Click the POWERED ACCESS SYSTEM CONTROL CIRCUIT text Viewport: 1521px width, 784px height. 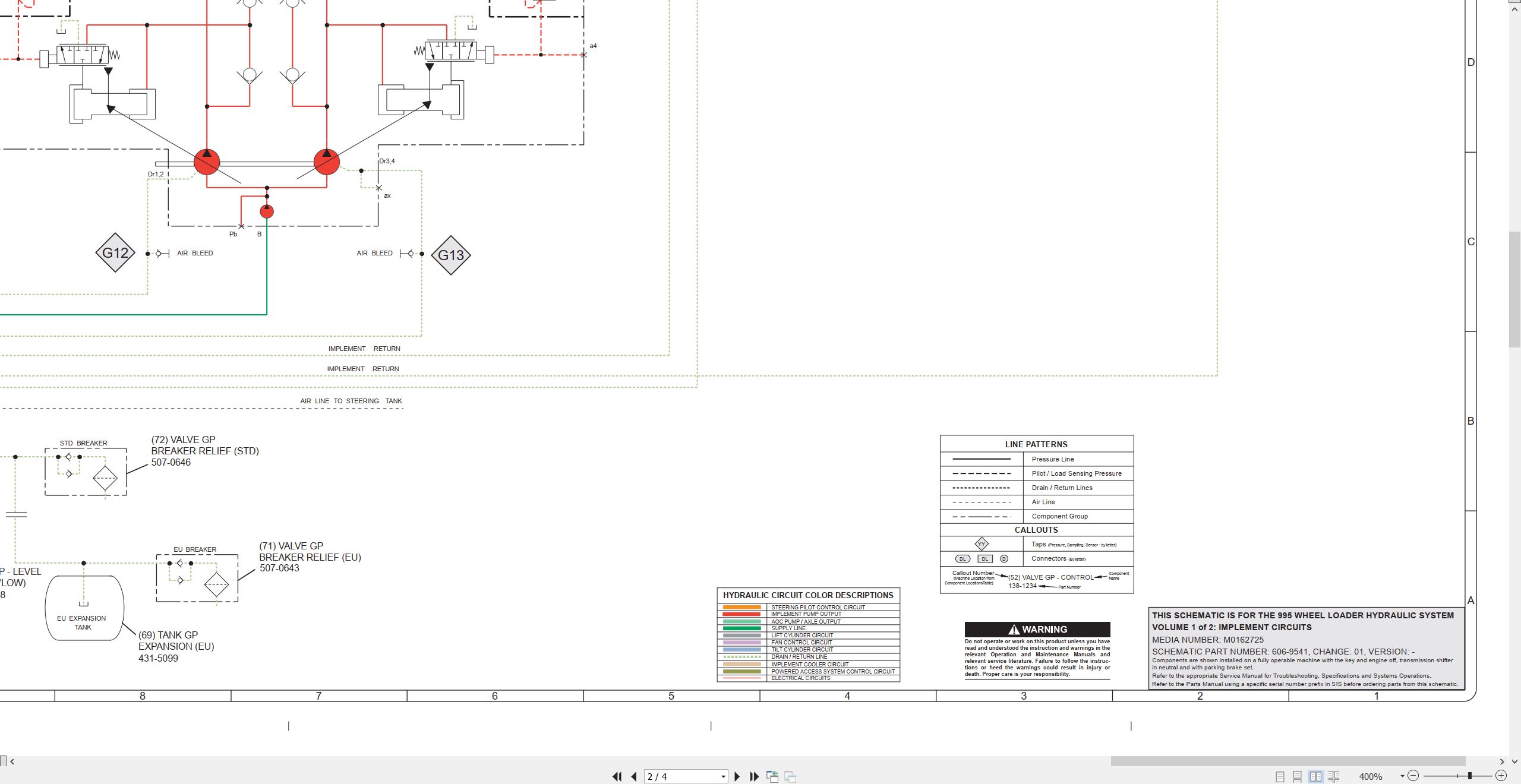tap(832, 671)
